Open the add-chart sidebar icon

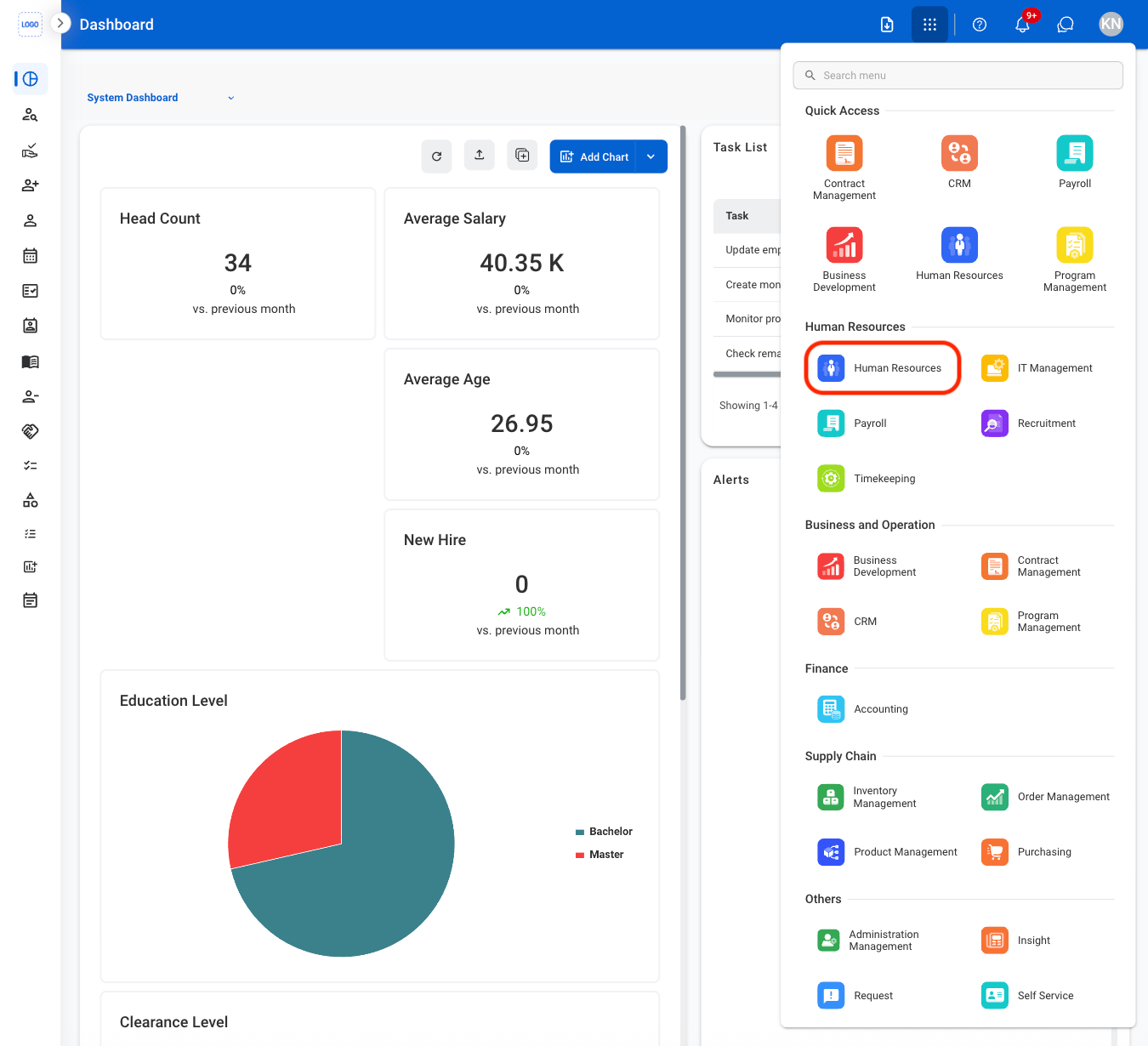click(x=30, y=566)
